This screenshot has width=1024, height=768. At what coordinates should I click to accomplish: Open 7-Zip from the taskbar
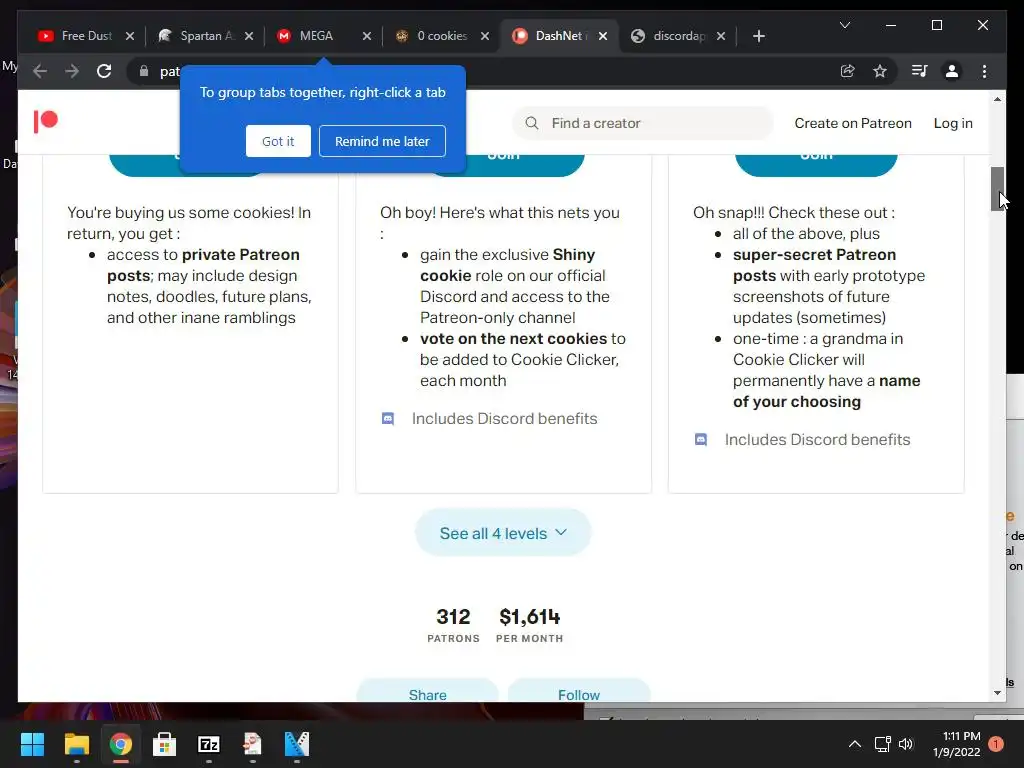209,744
